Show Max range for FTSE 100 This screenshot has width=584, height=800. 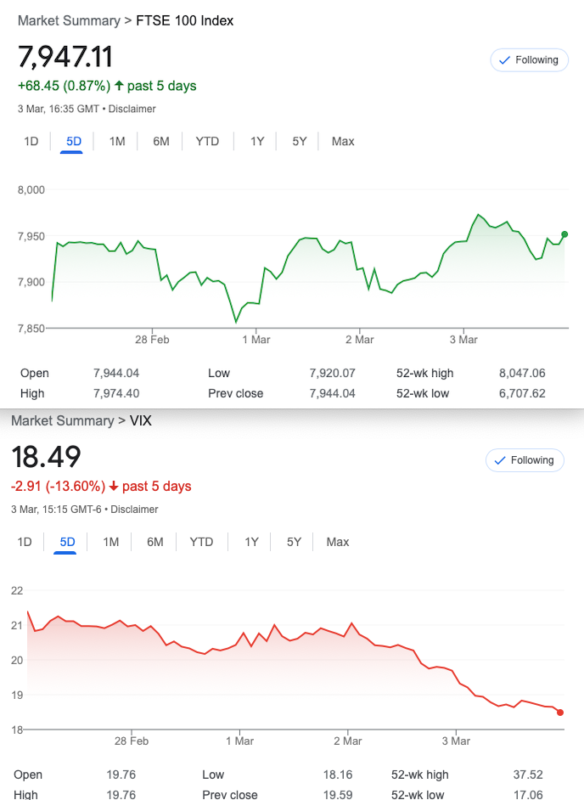click(x=343, y=141)
